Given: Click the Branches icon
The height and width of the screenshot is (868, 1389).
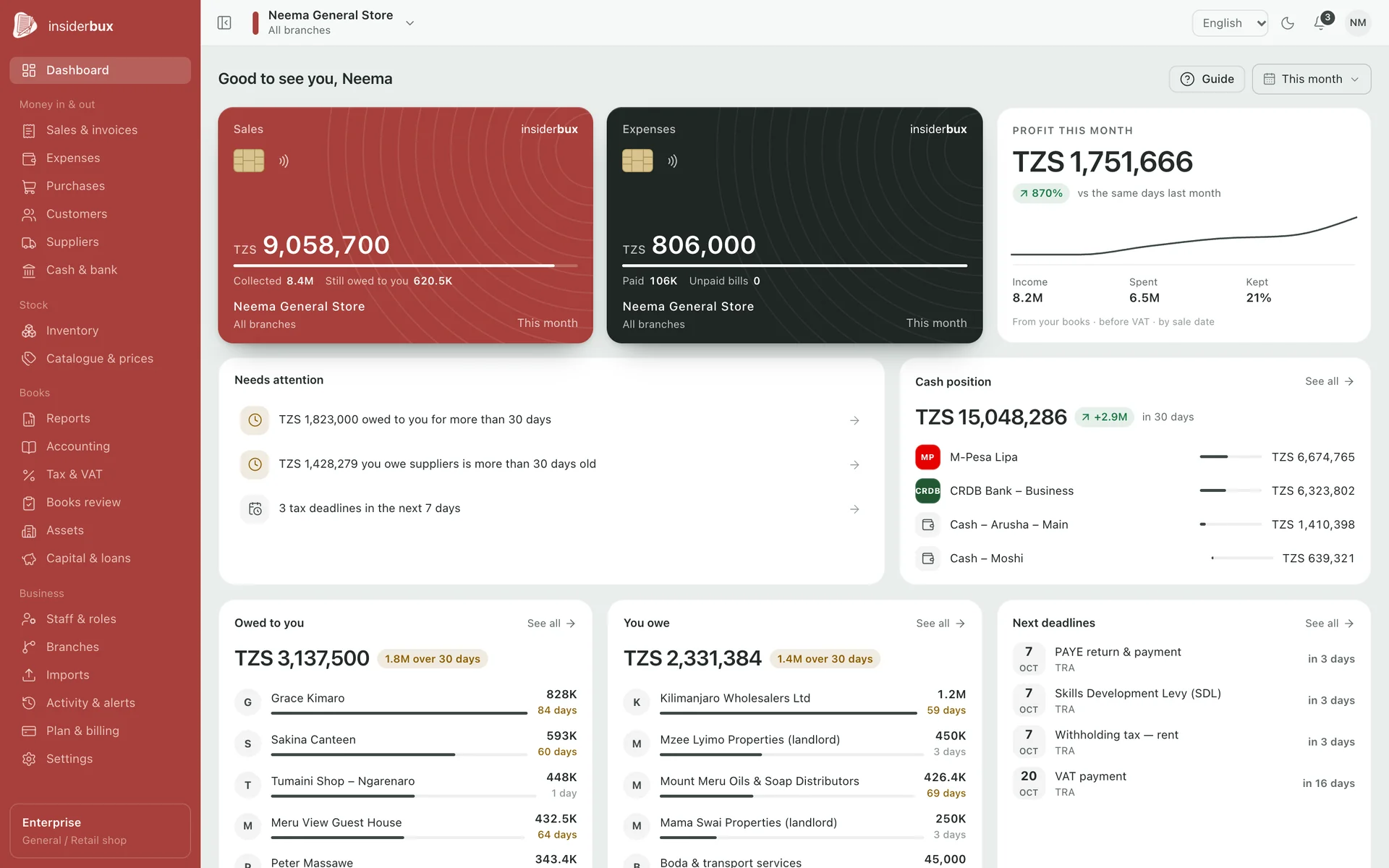Looking at the screenshot, I should (29, 647).
